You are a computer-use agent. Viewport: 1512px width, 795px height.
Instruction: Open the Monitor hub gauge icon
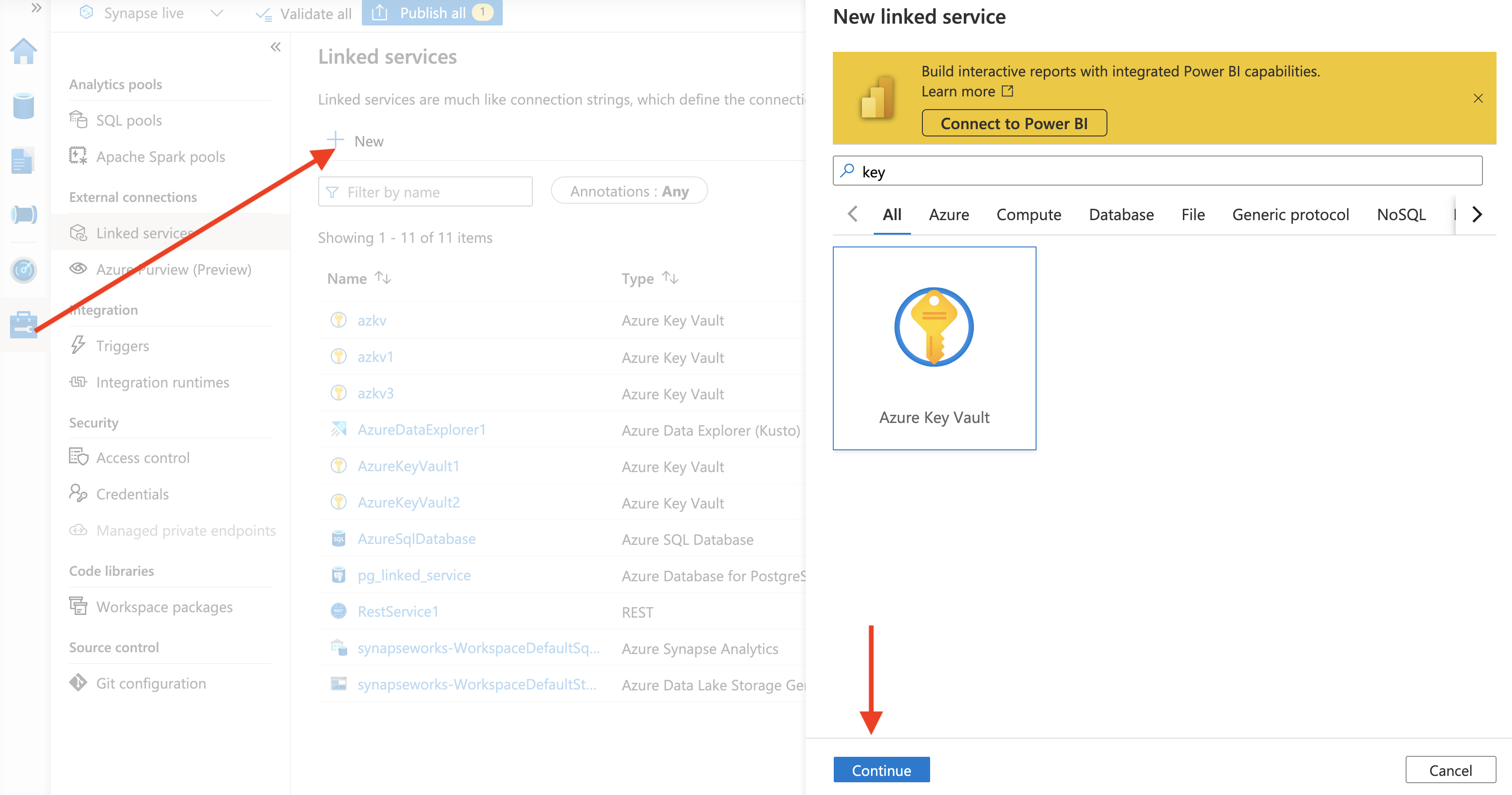(24, 270)
